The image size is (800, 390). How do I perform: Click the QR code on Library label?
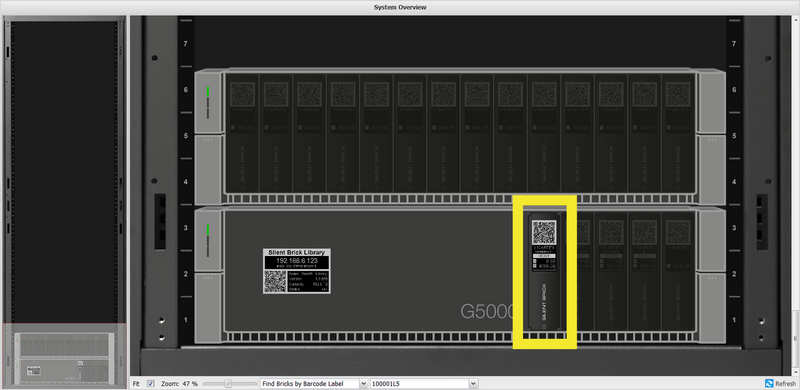(x=275, y=281)
